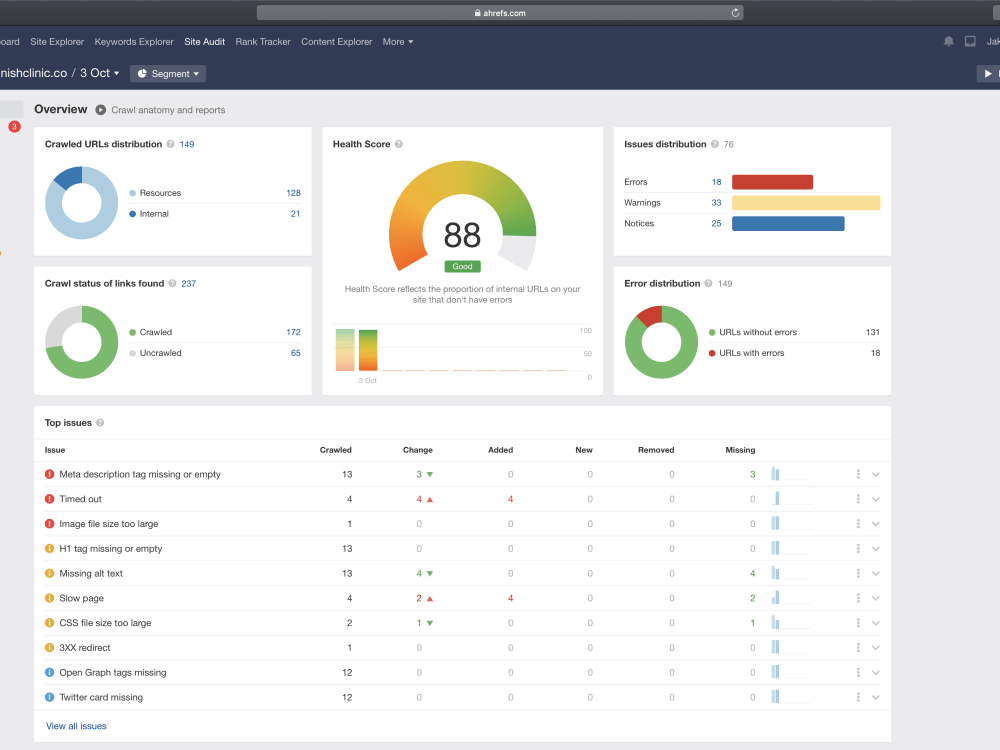Open the monitor icon in top bar
1000x750 pixels.
pos(970,41)
